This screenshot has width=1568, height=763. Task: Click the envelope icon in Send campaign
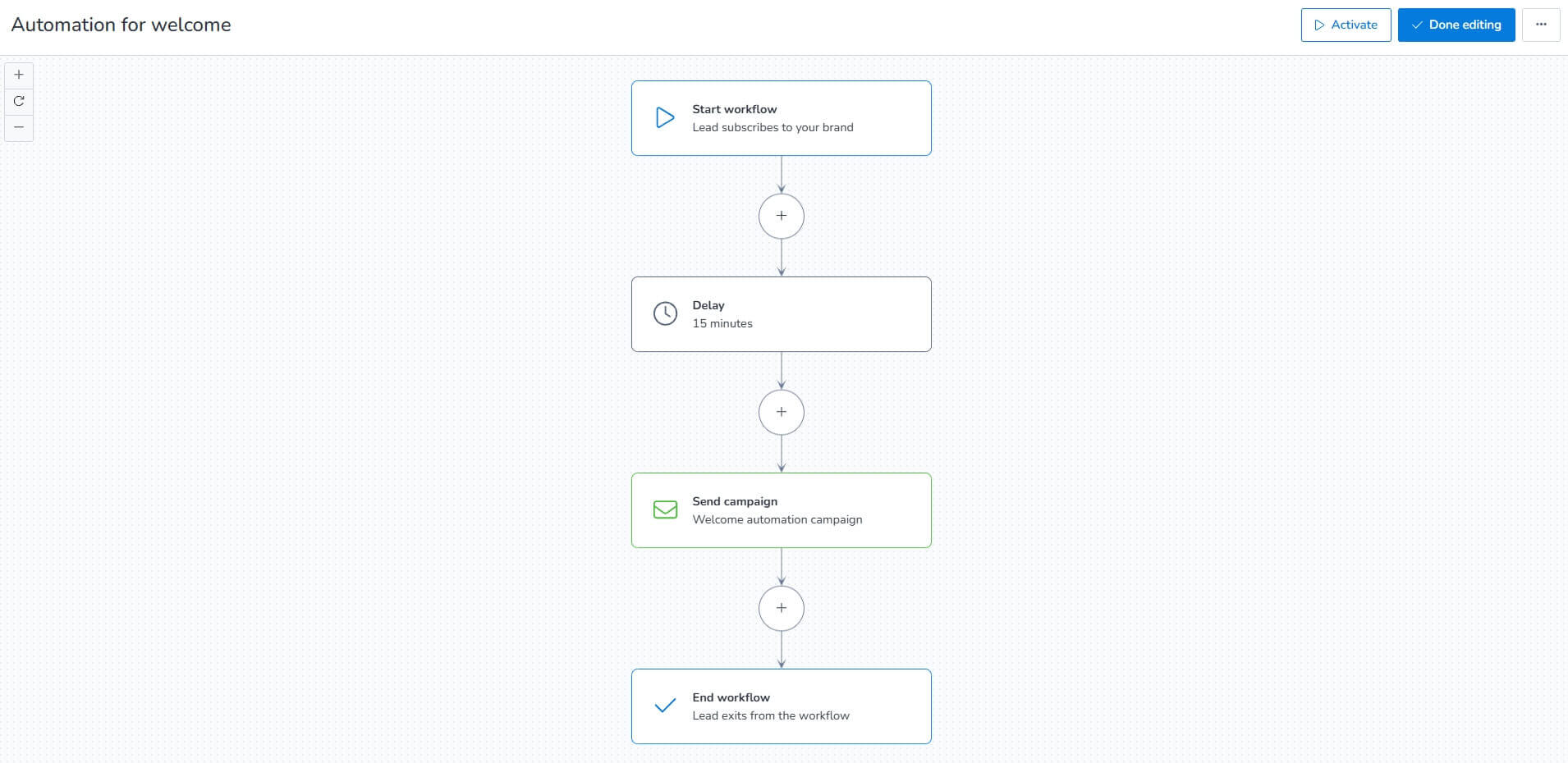point(665,509)
